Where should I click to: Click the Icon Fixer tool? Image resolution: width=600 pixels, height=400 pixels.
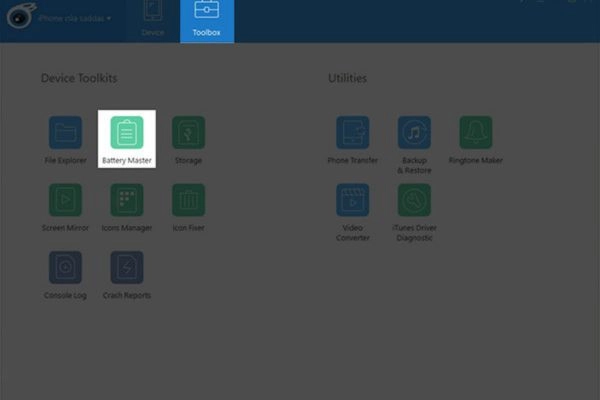(188, 200)
